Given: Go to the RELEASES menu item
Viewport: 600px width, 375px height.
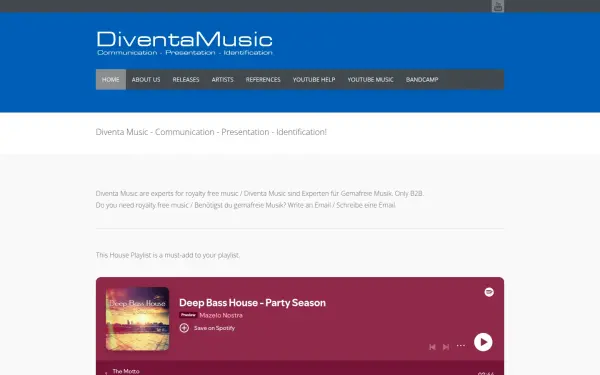Looking at the screenshot, I should tap(186, 80).
